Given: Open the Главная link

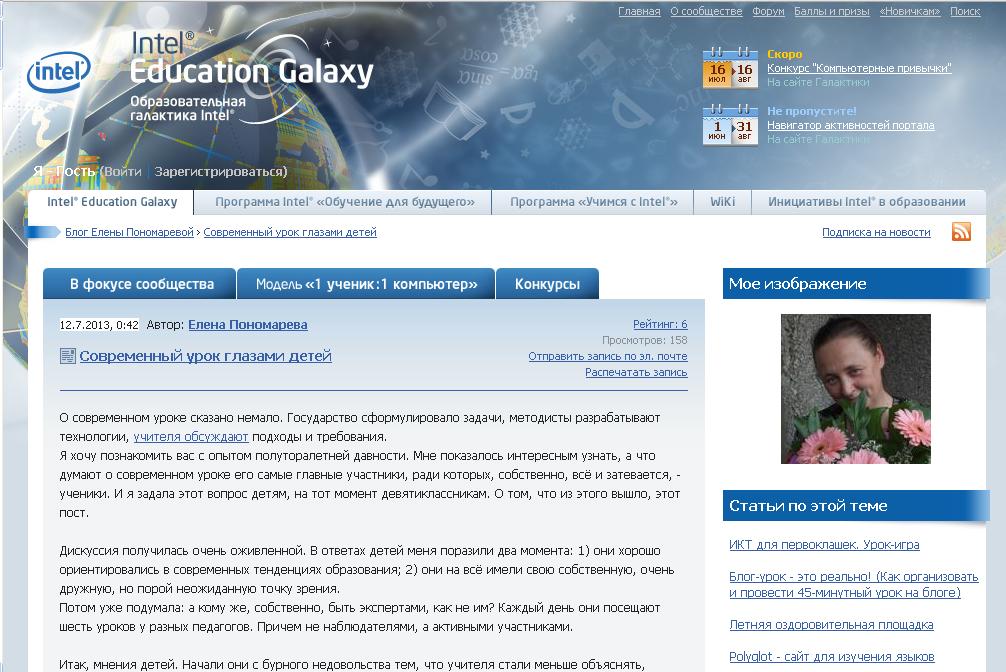Looking at the screenshot, I should pyautogui.click(x=639, y=11).
